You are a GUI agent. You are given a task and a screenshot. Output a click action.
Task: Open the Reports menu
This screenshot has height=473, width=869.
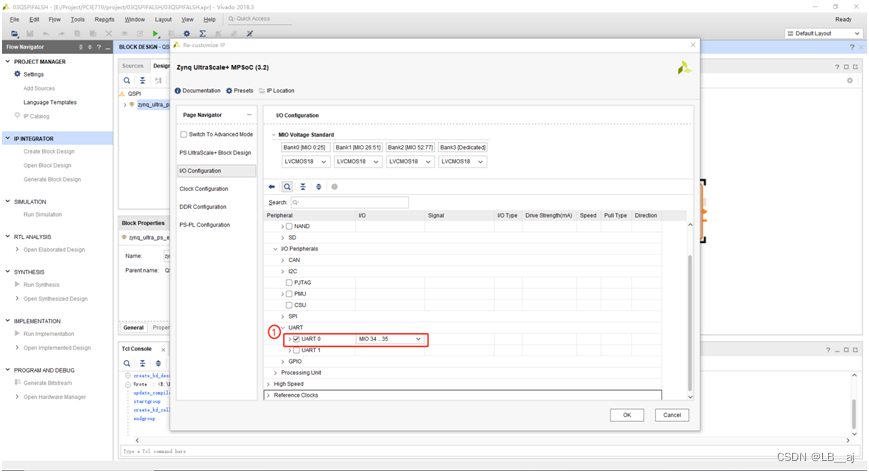click(104, 19)
